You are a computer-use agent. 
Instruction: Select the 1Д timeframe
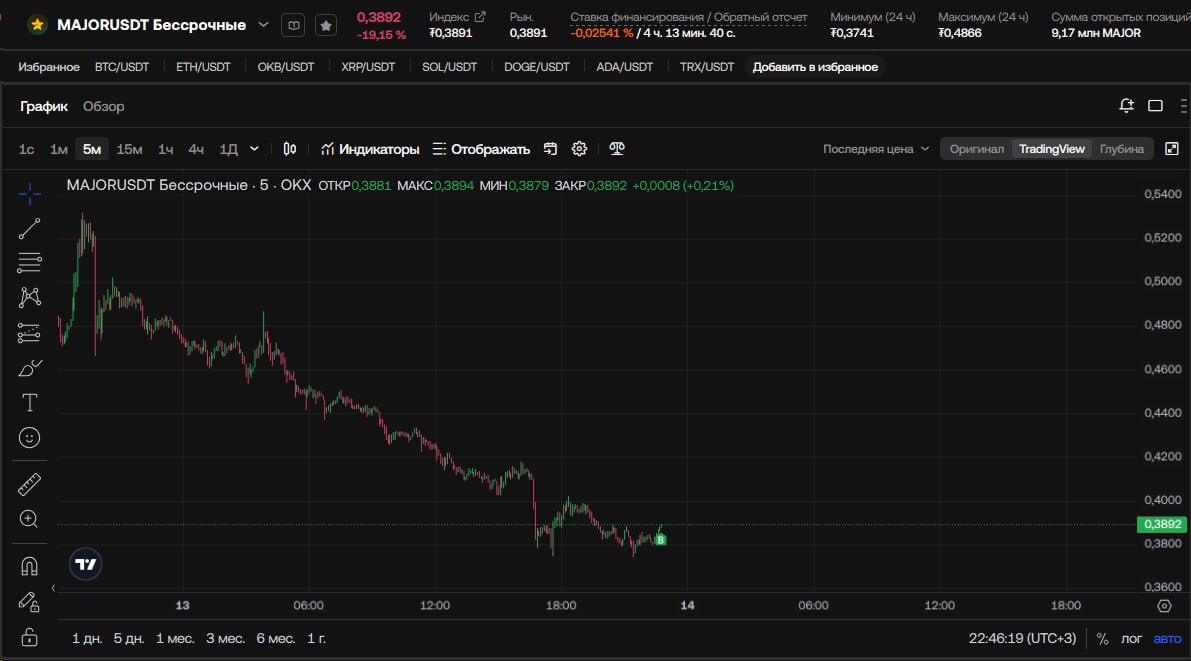point(229,149)
